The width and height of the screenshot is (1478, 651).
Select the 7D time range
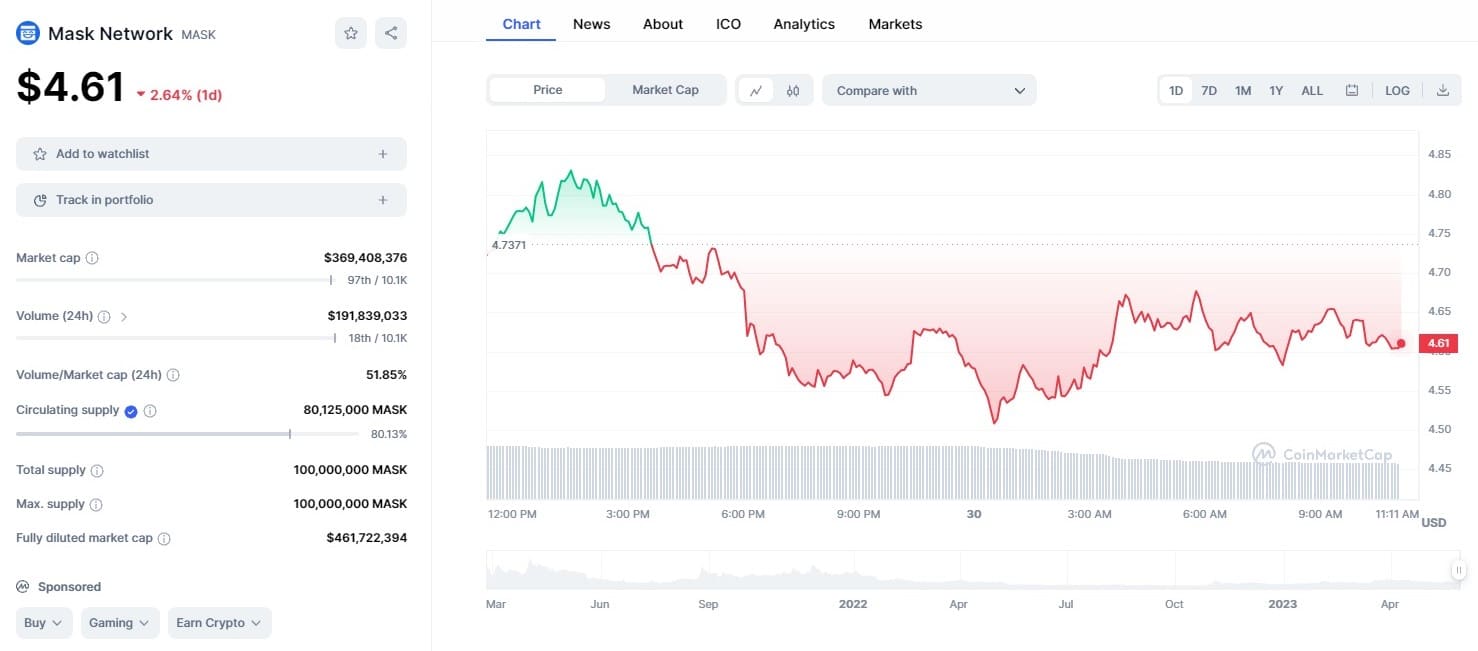tap(1209, 90)
